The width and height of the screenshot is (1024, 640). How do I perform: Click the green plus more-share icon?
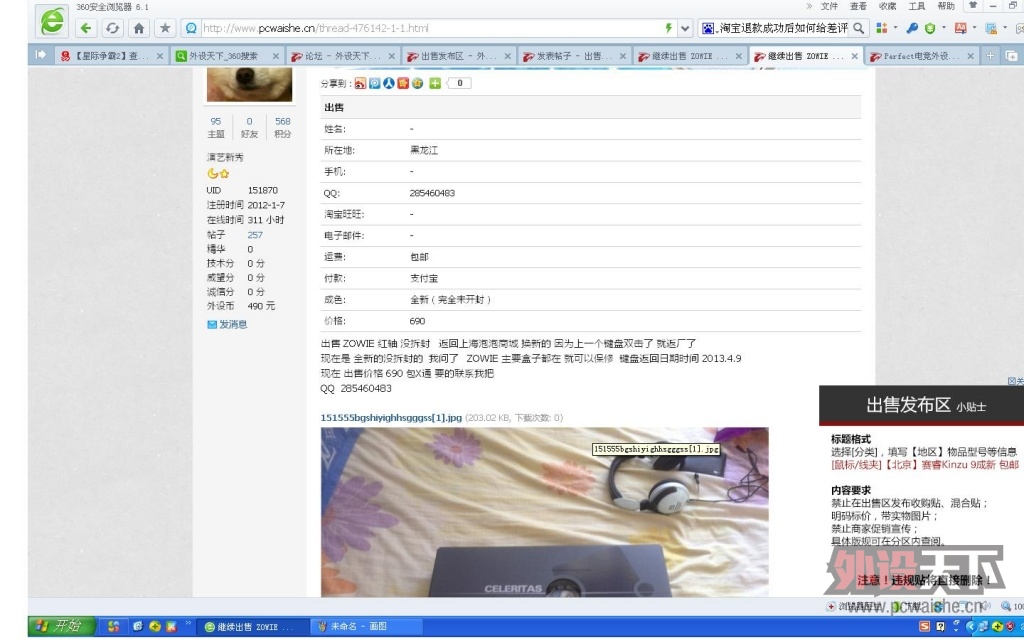(x=435, y=83)
